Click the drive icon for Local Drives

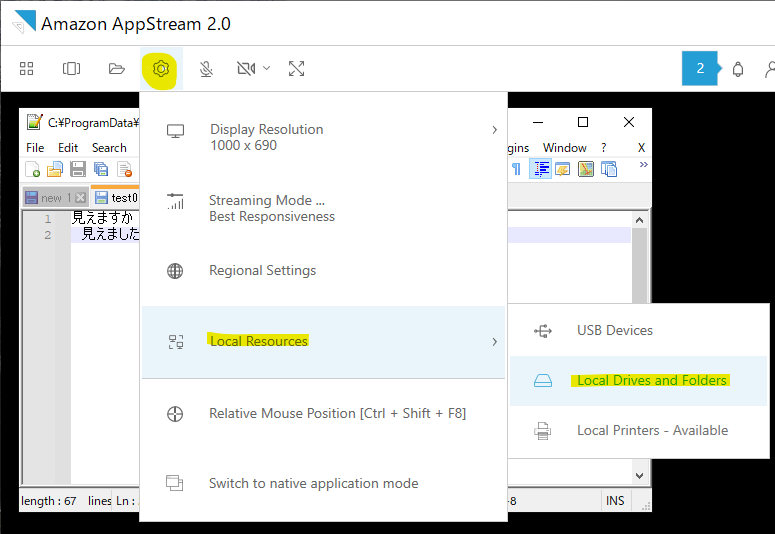point(543,381)
